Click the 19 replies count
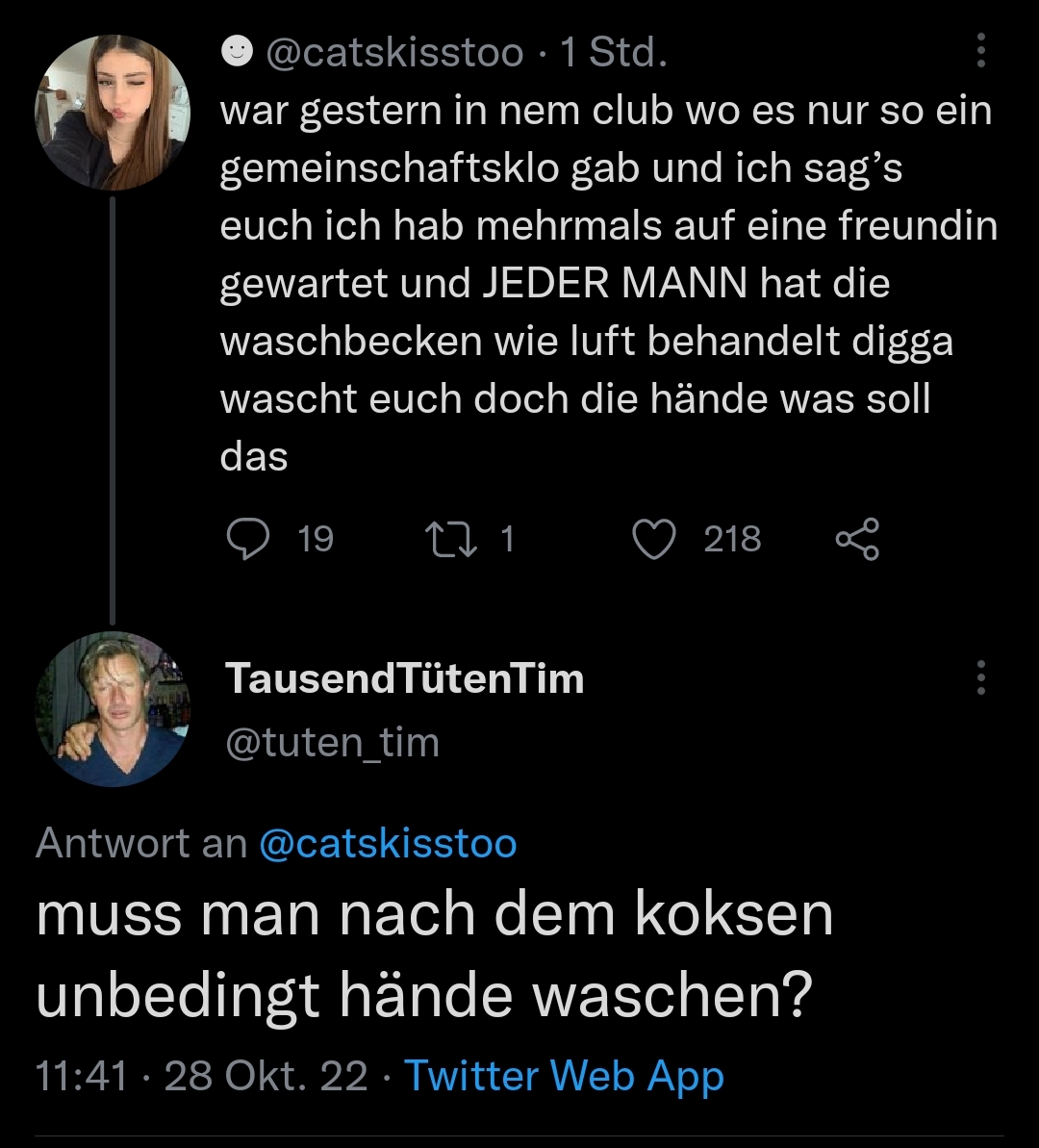The width and height of the screenshot is (1039, 1148). click(x=316, y=539)
